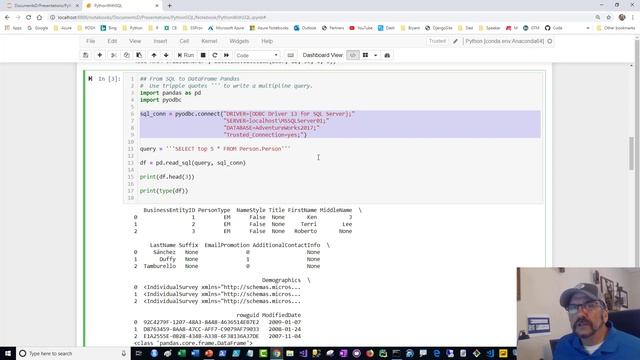Restart kernel and run all cells
This screenshot has width=640, height=360.
(x=227, y=55)
